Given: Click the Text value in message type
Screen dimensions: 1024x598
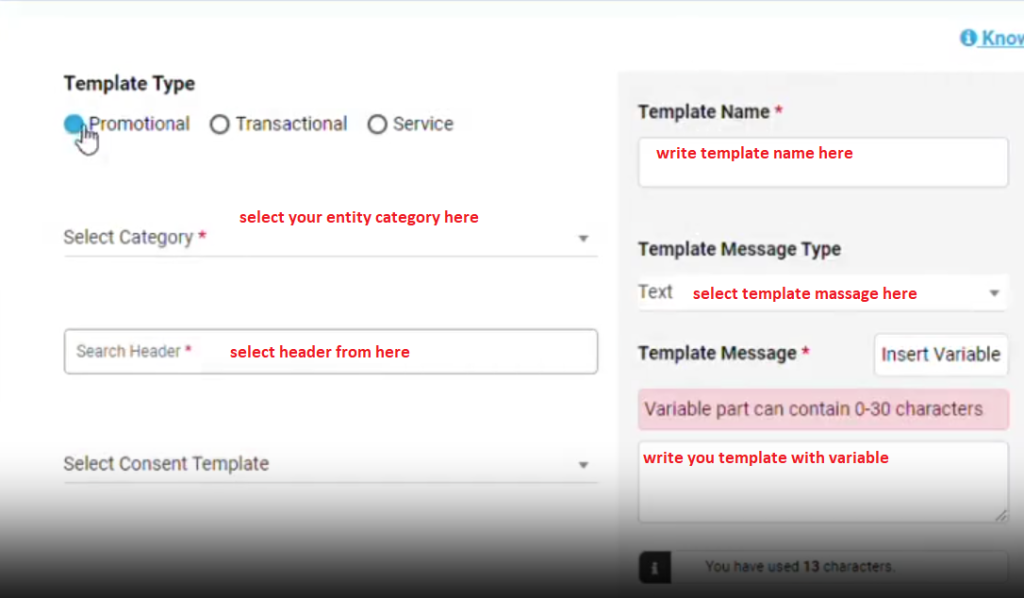Looking at the screenshot, I should click(x=655, y=292).
